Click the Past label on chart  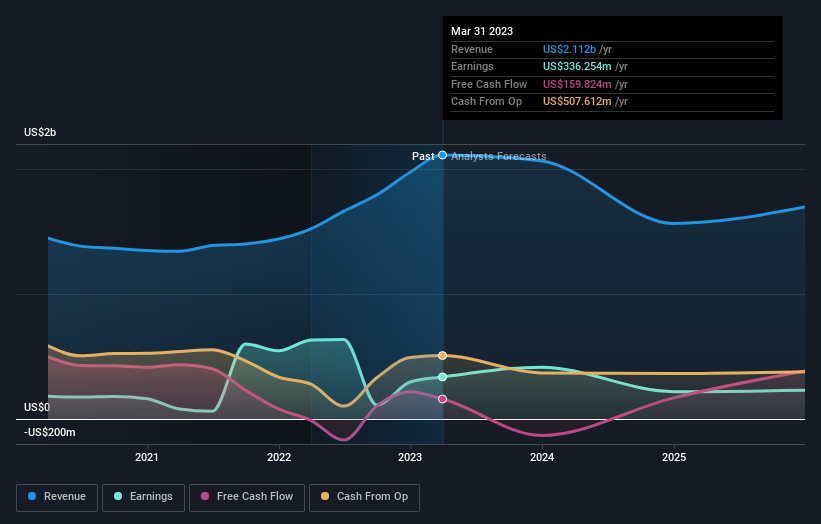tap(423, 156)
